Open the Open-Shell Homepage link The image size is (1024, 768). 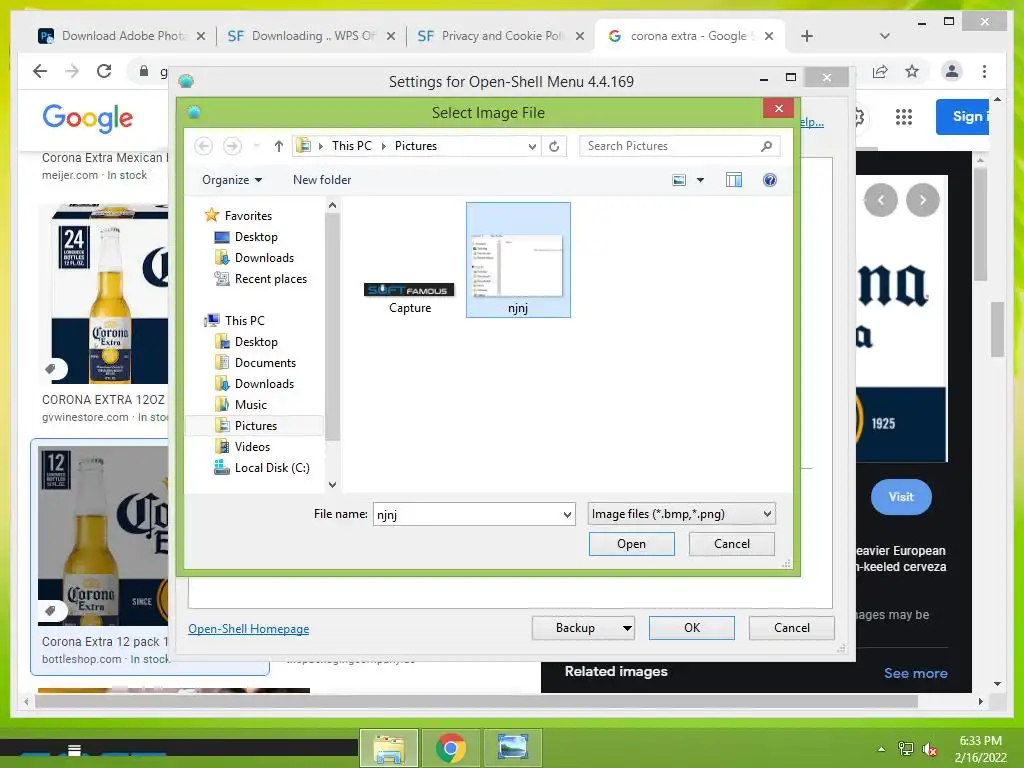[x=249, y=629]
